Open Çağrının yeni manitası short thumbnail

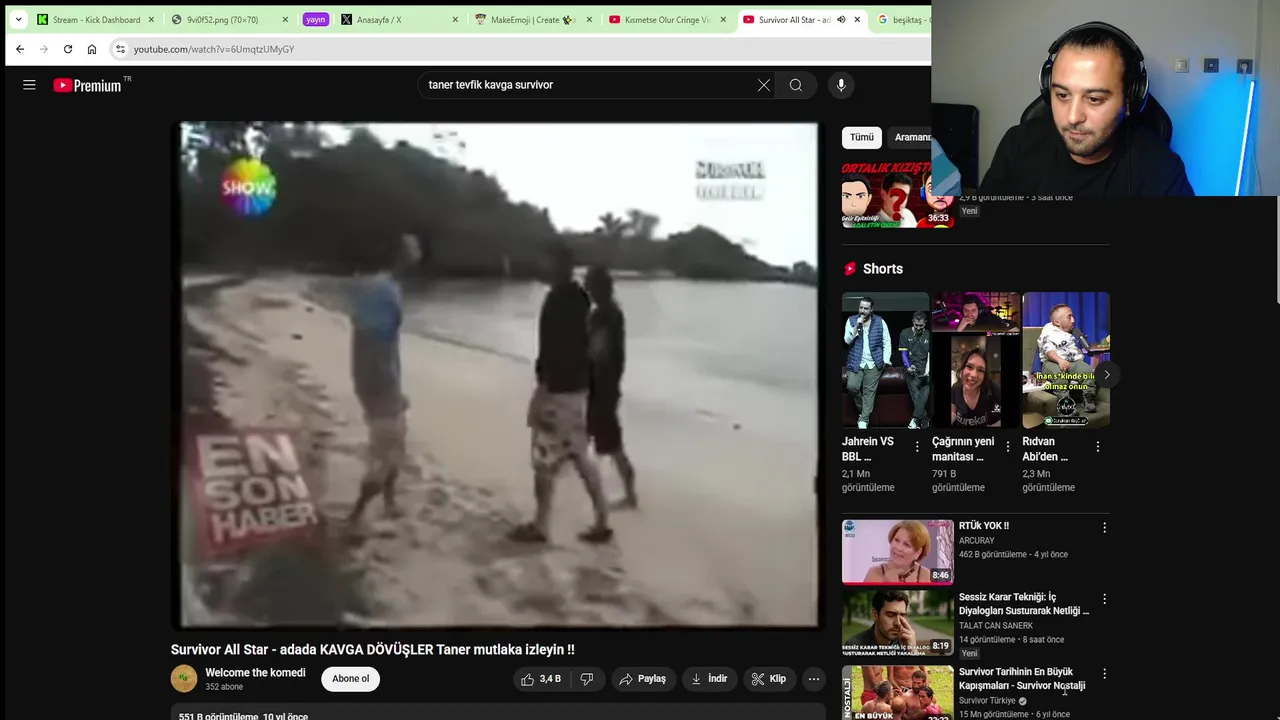975,360
